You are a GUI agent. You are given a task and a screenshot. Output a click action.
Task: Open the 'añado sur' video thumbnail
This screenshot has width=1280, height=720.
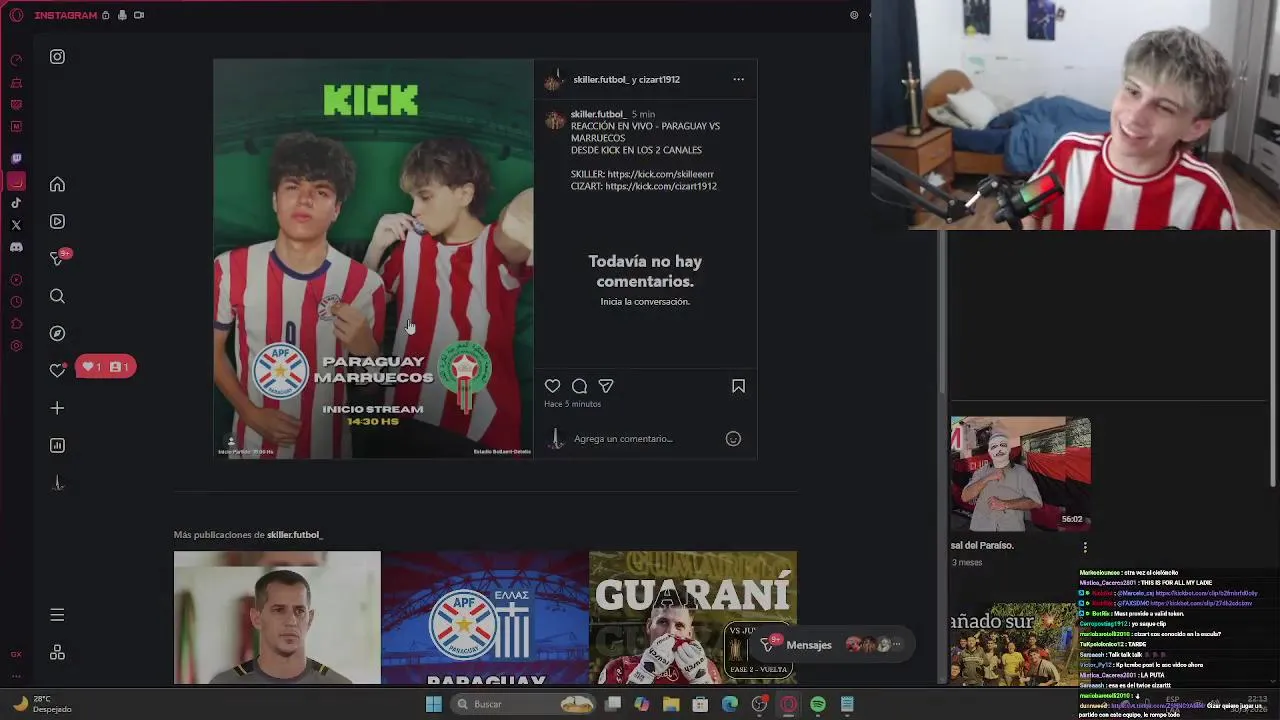tap(1014, 643)
